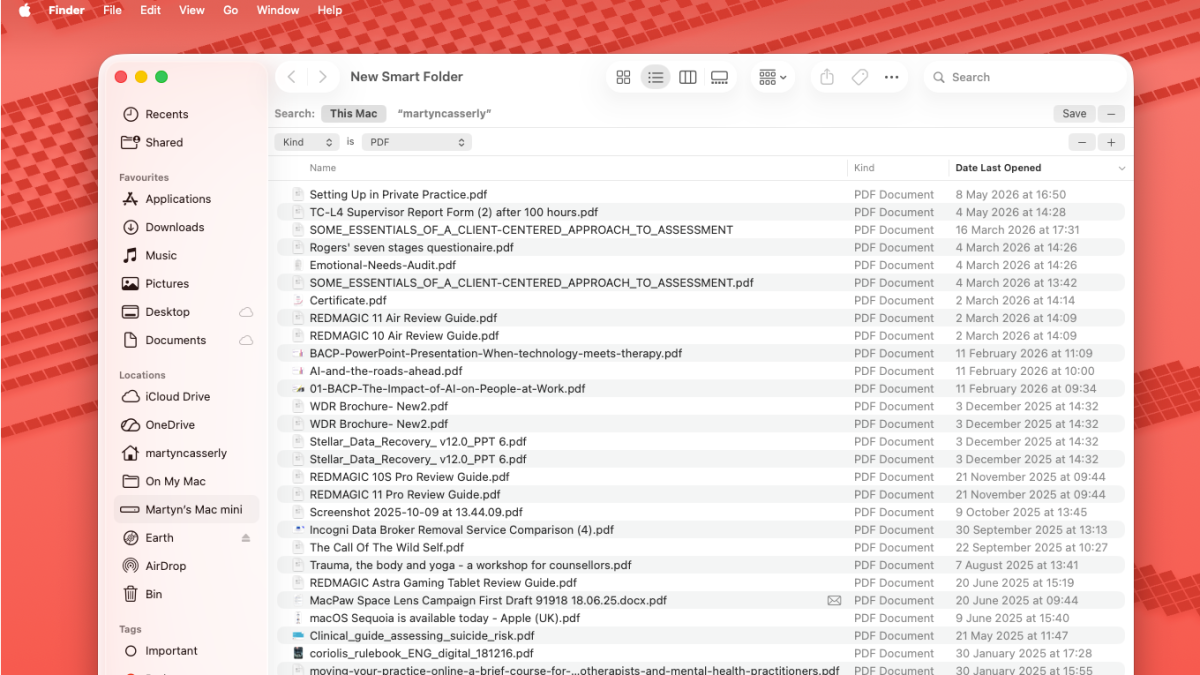The height and width of the screenshot is (675, 1200).
Task: Eject the Earth volume
Action: (x=246, y=538)
